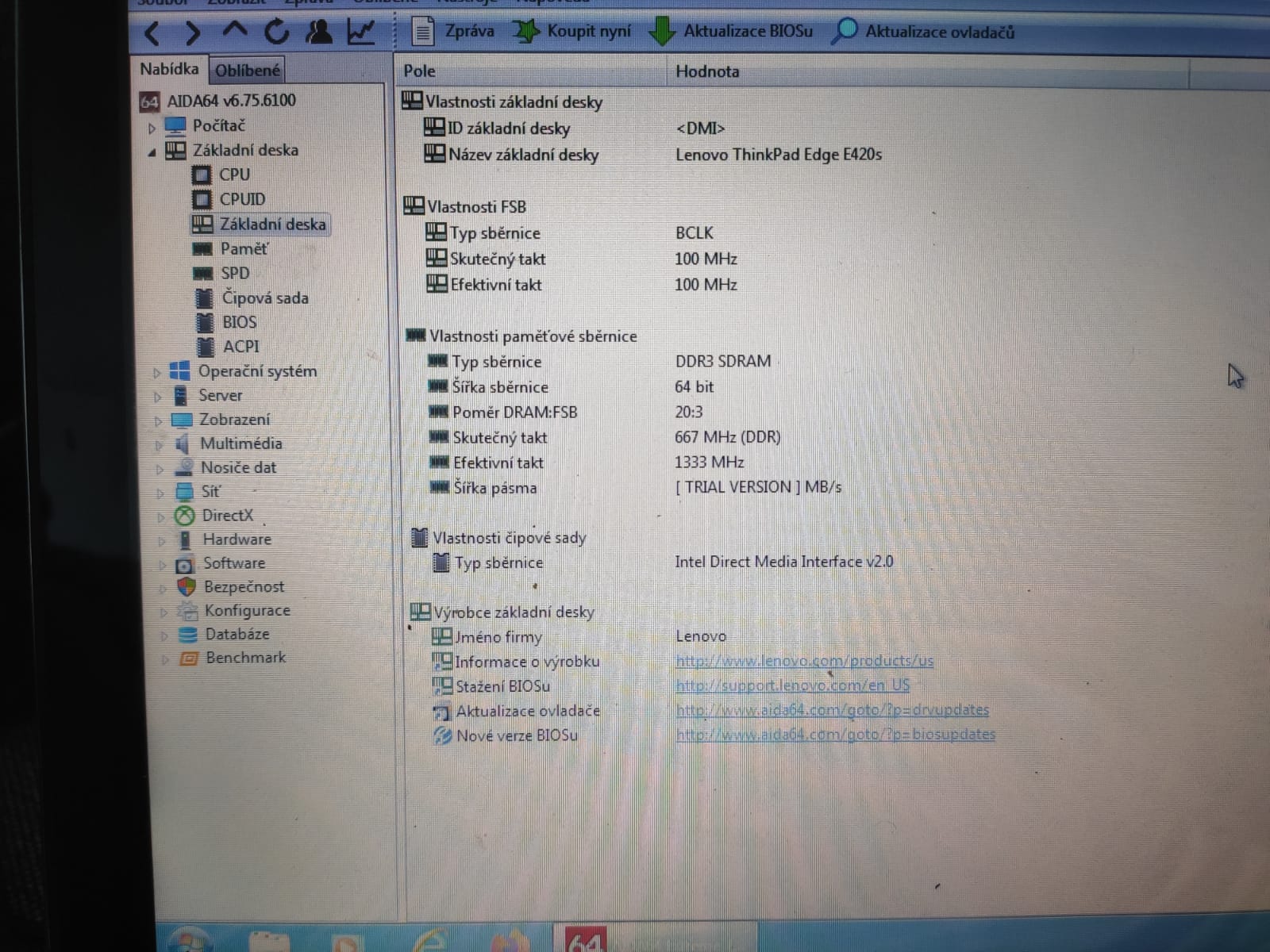1270x952 pixels.
Task: Select the Vlastnosti FSB group header
Action: [x=464, y=207]
